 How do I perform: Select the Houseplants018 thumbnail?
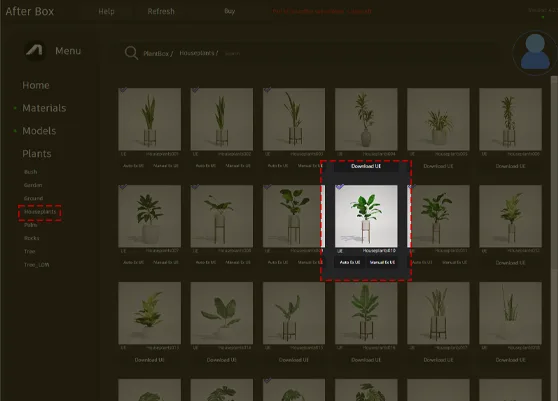[511, 313]
